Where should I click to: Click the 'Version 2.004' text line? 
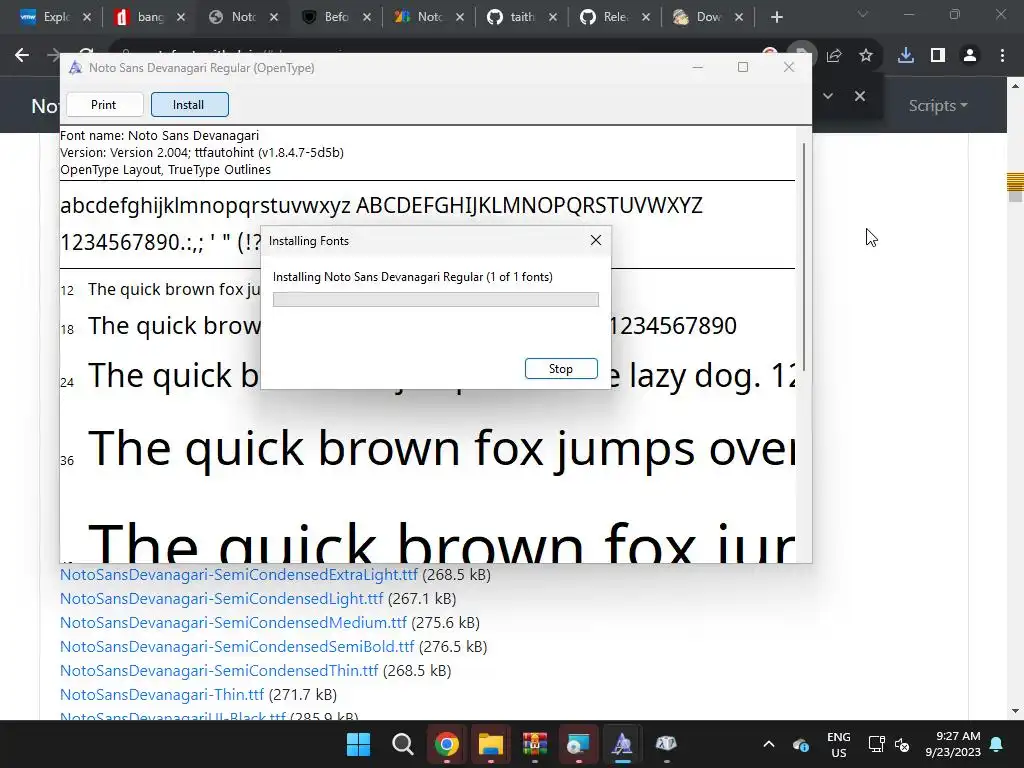coord(202,153)
